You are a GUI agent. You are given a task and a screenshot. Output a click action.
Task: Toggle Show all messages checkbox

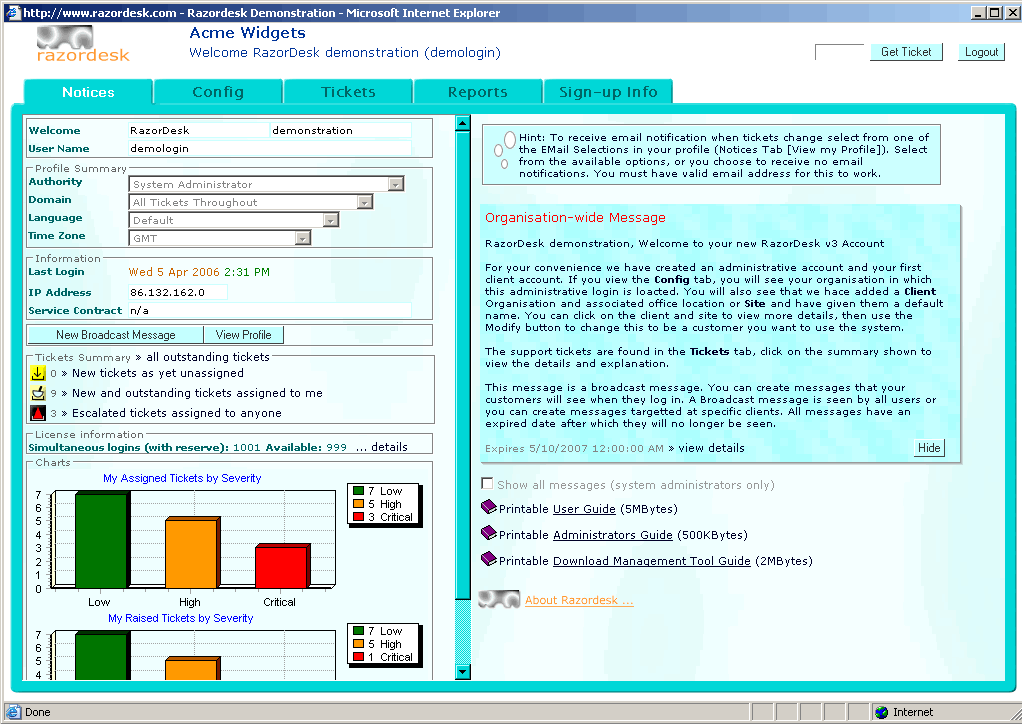(x=487, y=484)
